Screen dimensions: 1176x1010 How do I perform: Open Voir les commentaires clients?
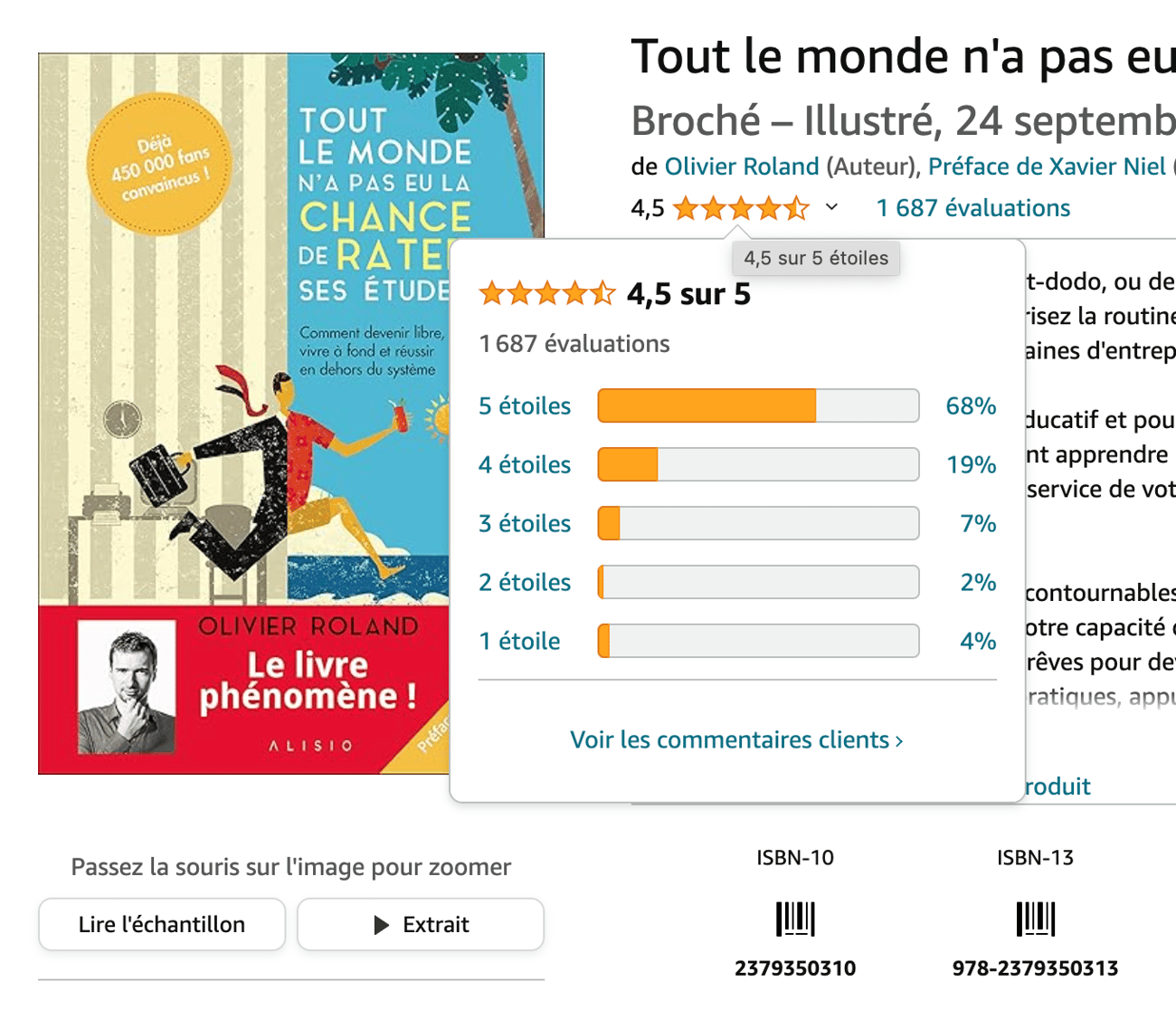pos(736,739)
